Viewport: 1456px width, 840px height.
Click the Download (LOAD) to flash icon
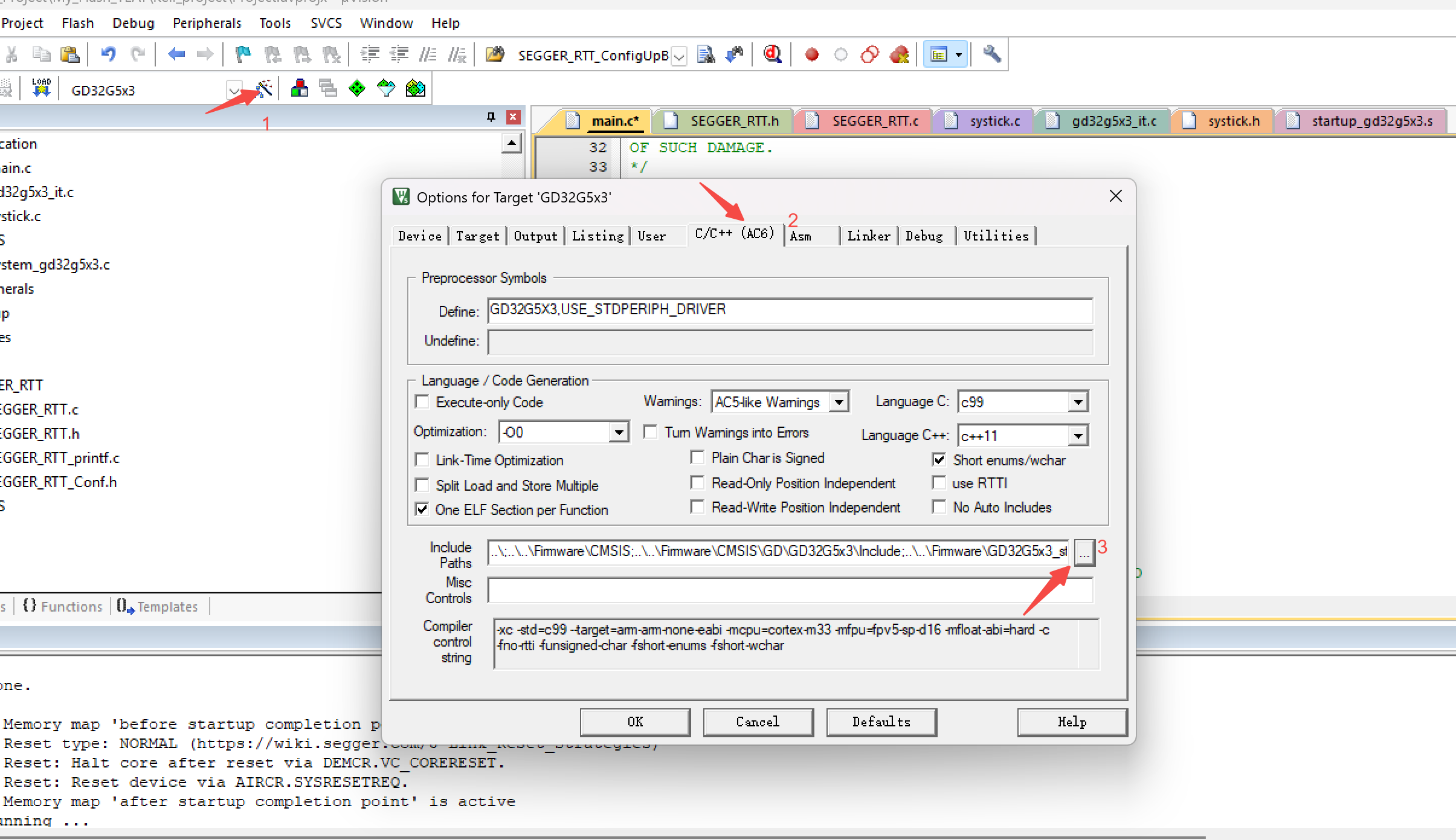point(41,88)
